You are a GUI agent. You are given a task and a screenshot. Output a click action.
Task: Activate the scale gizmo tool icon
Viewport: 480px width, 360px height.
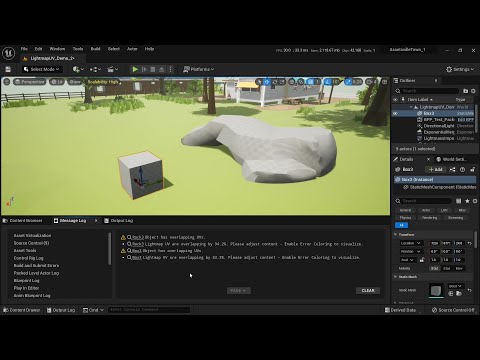282,82
